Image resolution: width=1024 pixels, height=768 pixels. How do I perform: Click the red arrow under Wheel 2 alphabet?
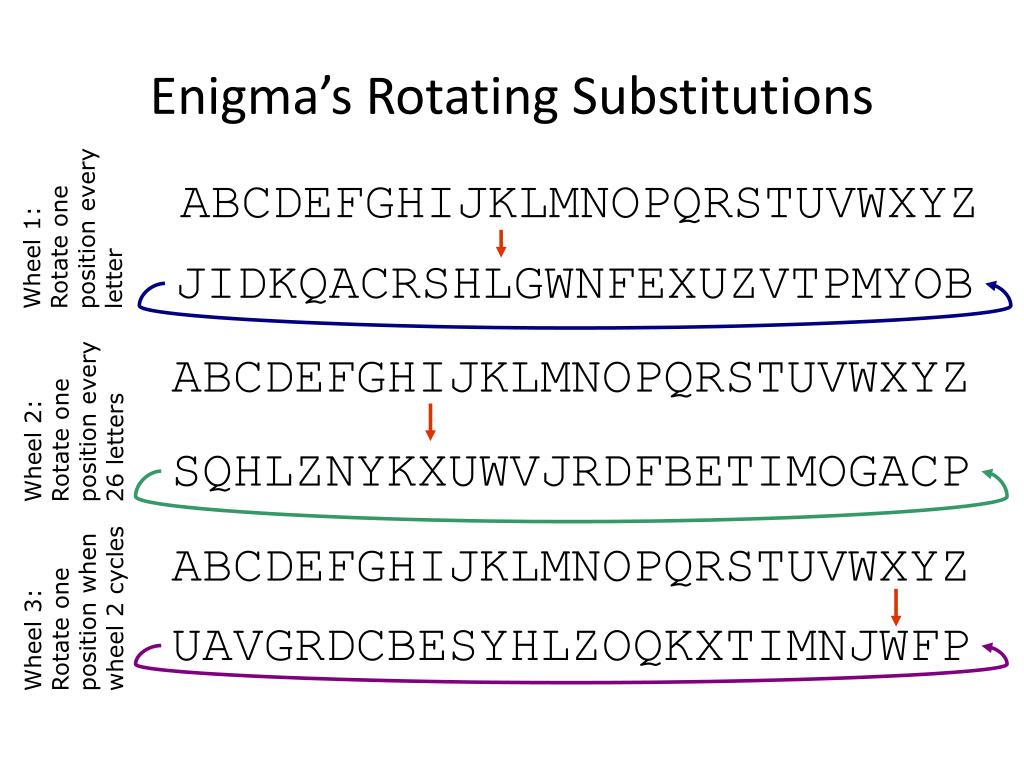(430, 422)
